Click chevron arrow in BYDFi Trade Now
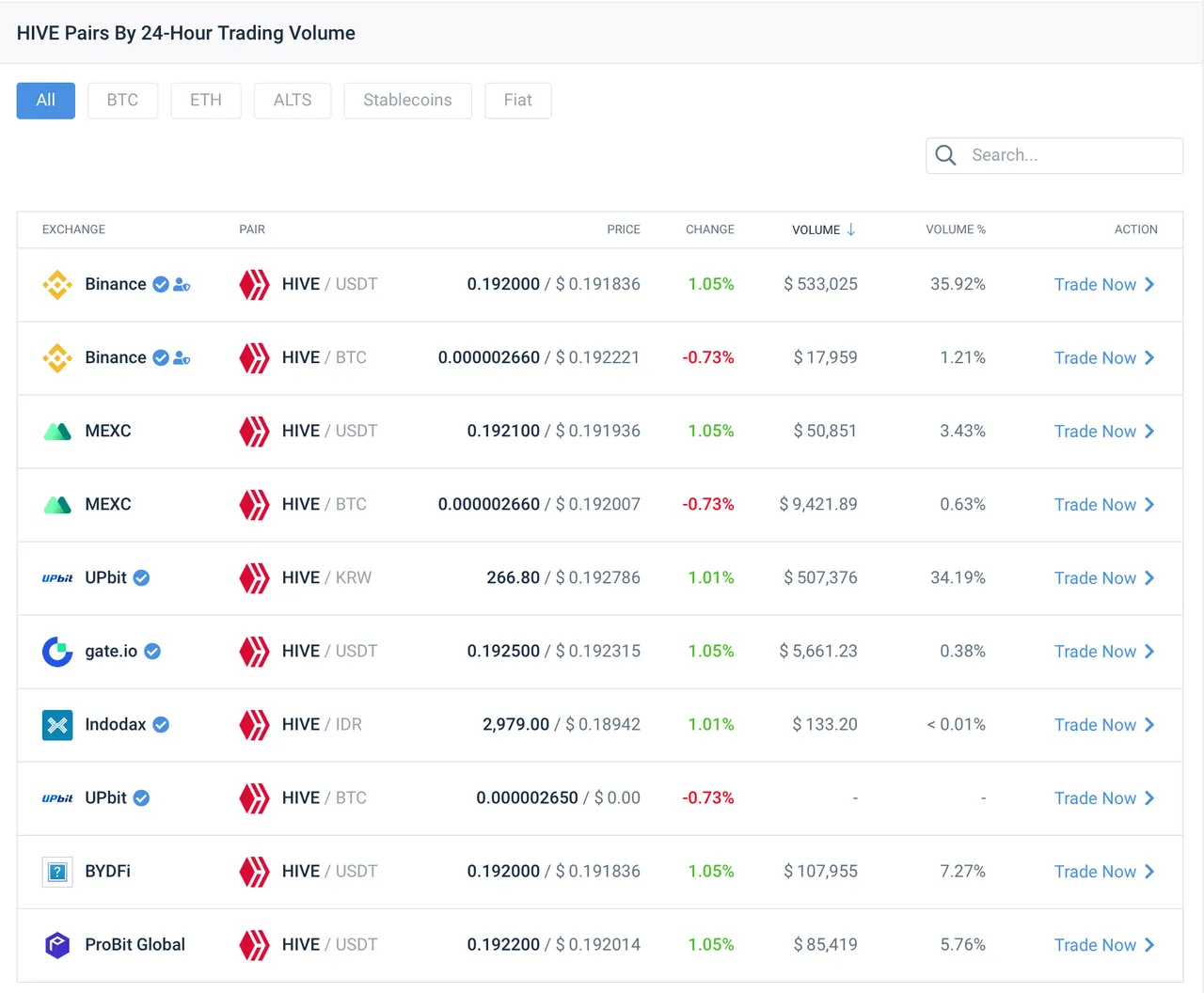Image resolution: width=1204 pixels, height=993 pixels. pos(1149,872)
